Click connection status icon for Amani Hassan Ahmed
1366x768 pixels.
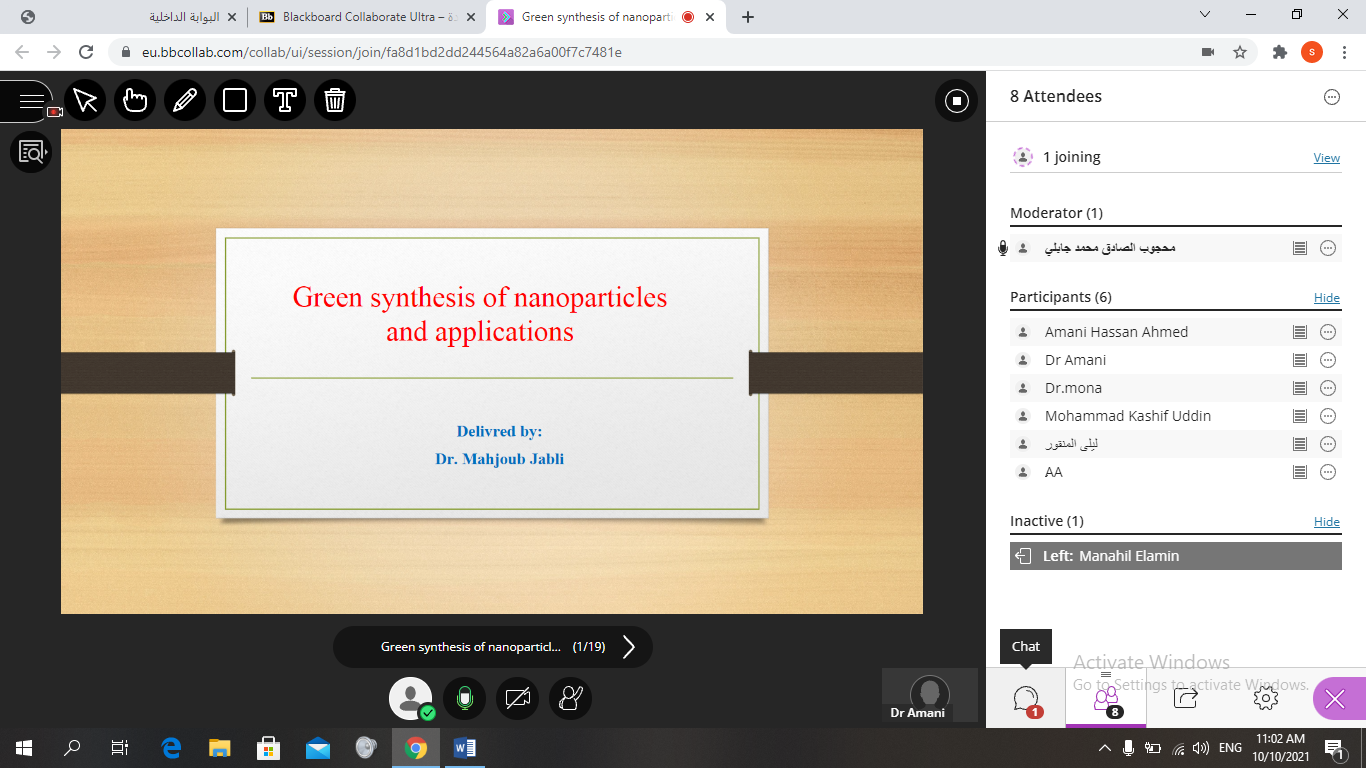(1300, 332)
